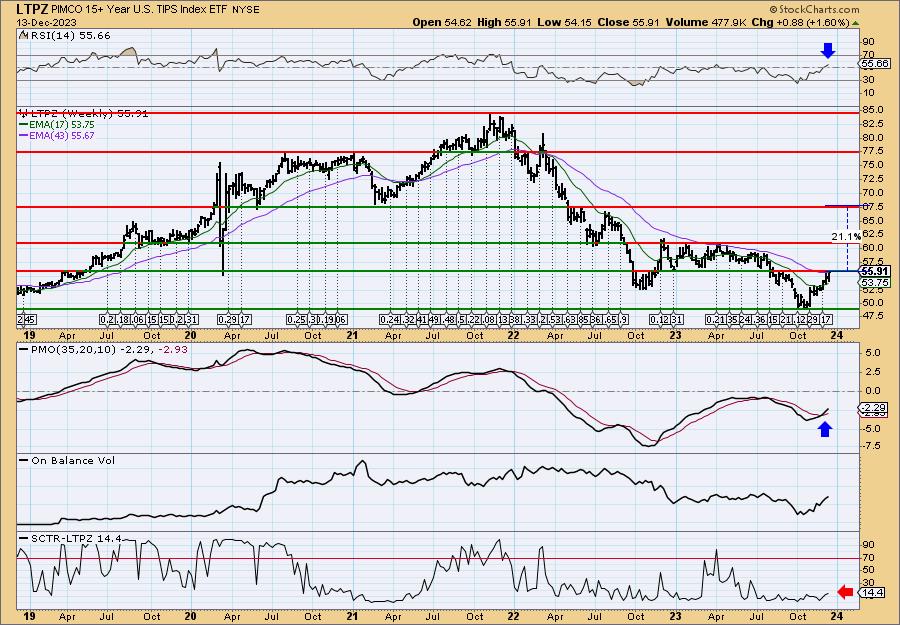Screen dimensions: 900x625
Task: Click the Close 55.91 value in header
Action: point(629,22)
